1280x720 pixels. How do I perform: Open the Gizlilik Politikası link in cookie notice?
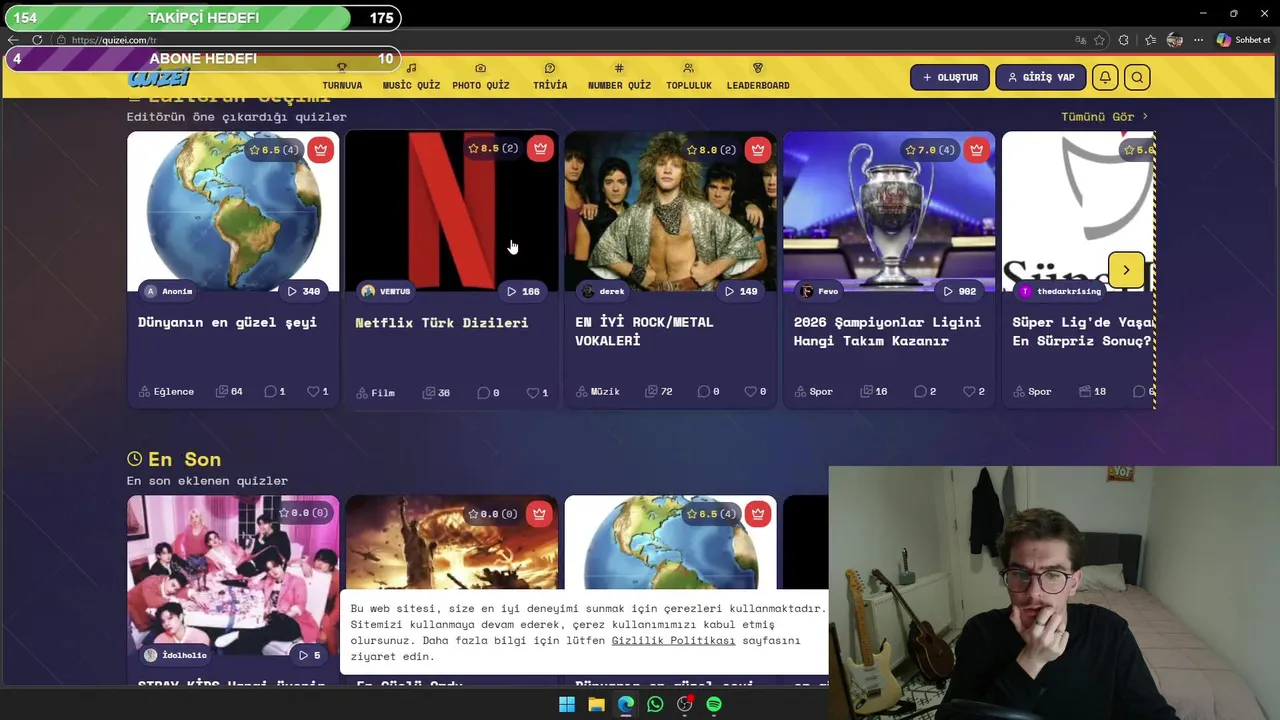tap(673, 641)
